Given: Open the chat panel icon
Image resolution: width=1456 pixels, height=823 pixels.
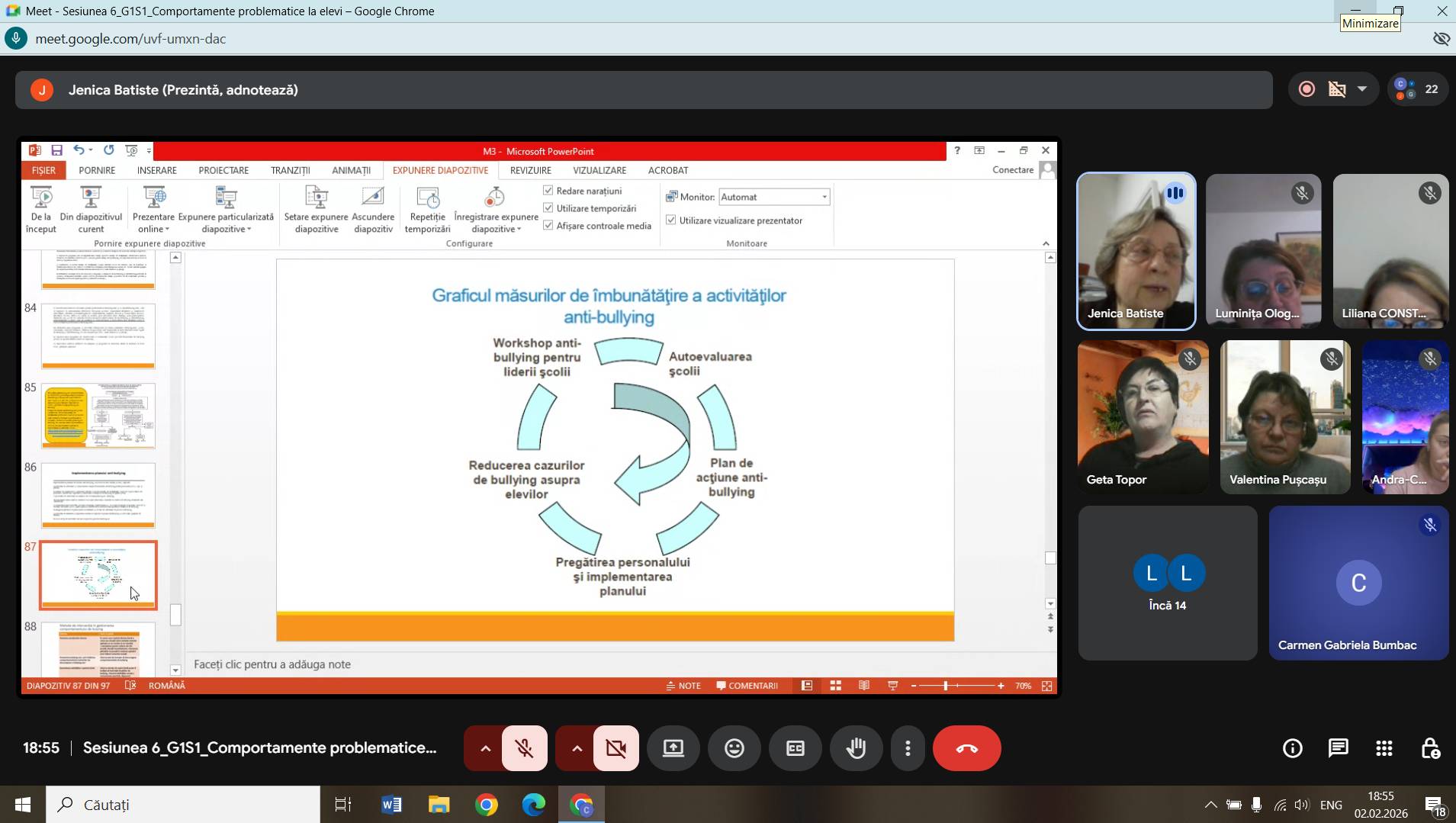Looking at the screenshot, I should (x=1338, y=748).
